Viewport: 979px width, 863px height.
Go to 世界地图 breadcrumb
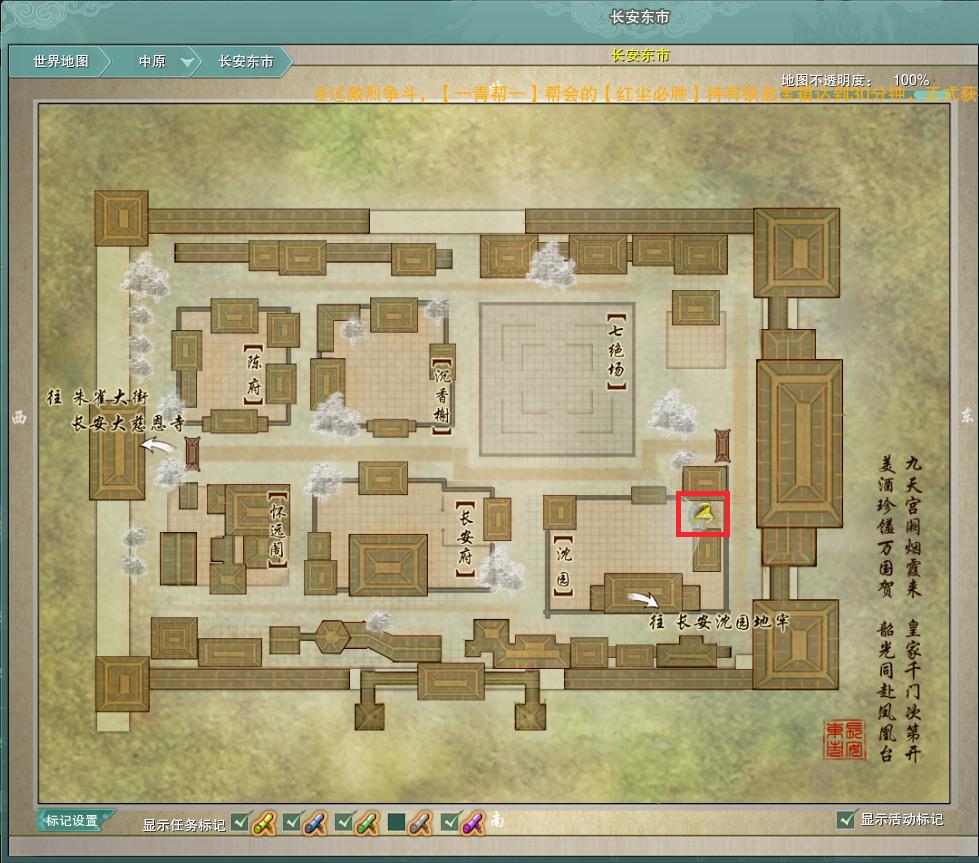[61, 61]
